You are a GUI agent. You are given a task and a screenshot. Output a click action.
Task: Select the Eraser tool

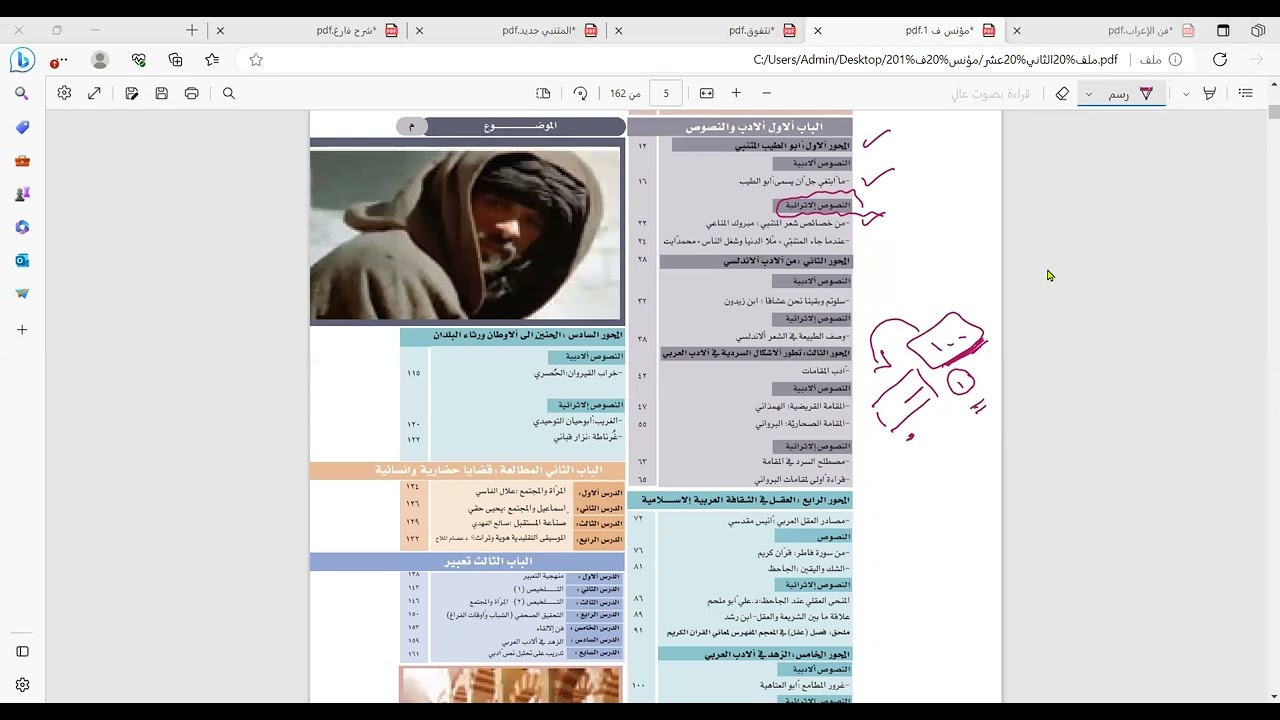(1062, 93)
